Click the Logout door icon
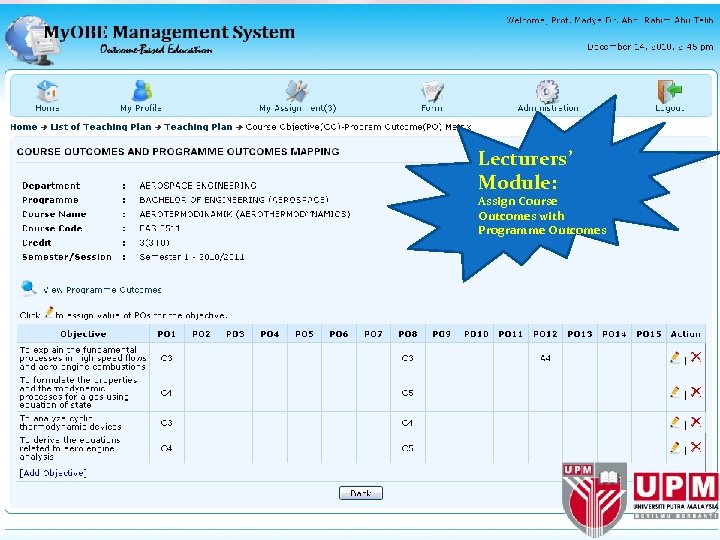This screenshot has width=720, height=540. click(669, 91)
